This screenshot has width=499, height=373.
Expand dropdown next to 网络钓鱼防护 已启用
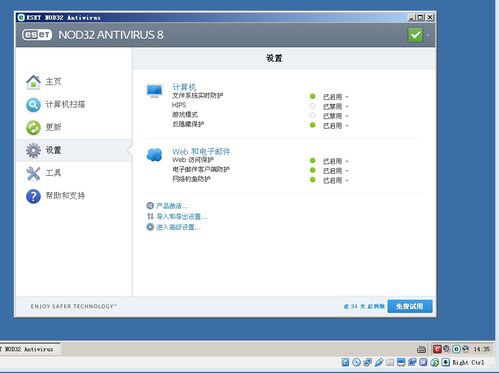click(347, 180)
